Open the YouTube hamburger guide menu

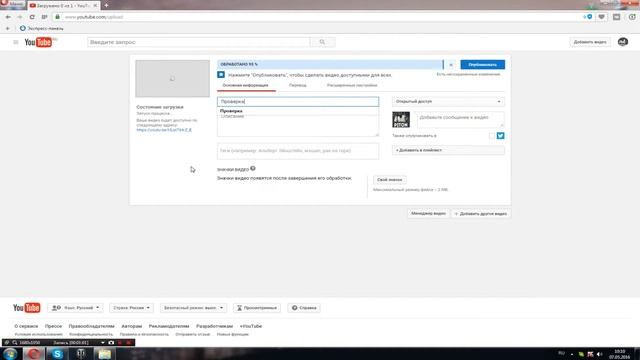tap(16, 42)
